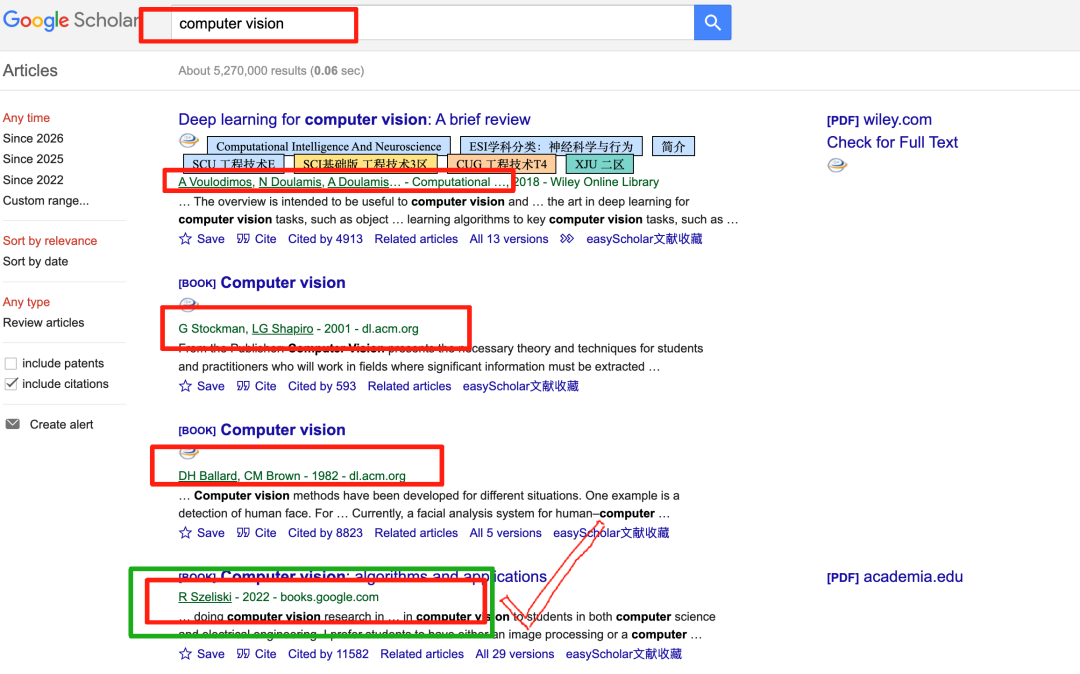Open the Ballard Computer vision book title
Viewport: 1080px width, 674px height.
pos(282,430)
